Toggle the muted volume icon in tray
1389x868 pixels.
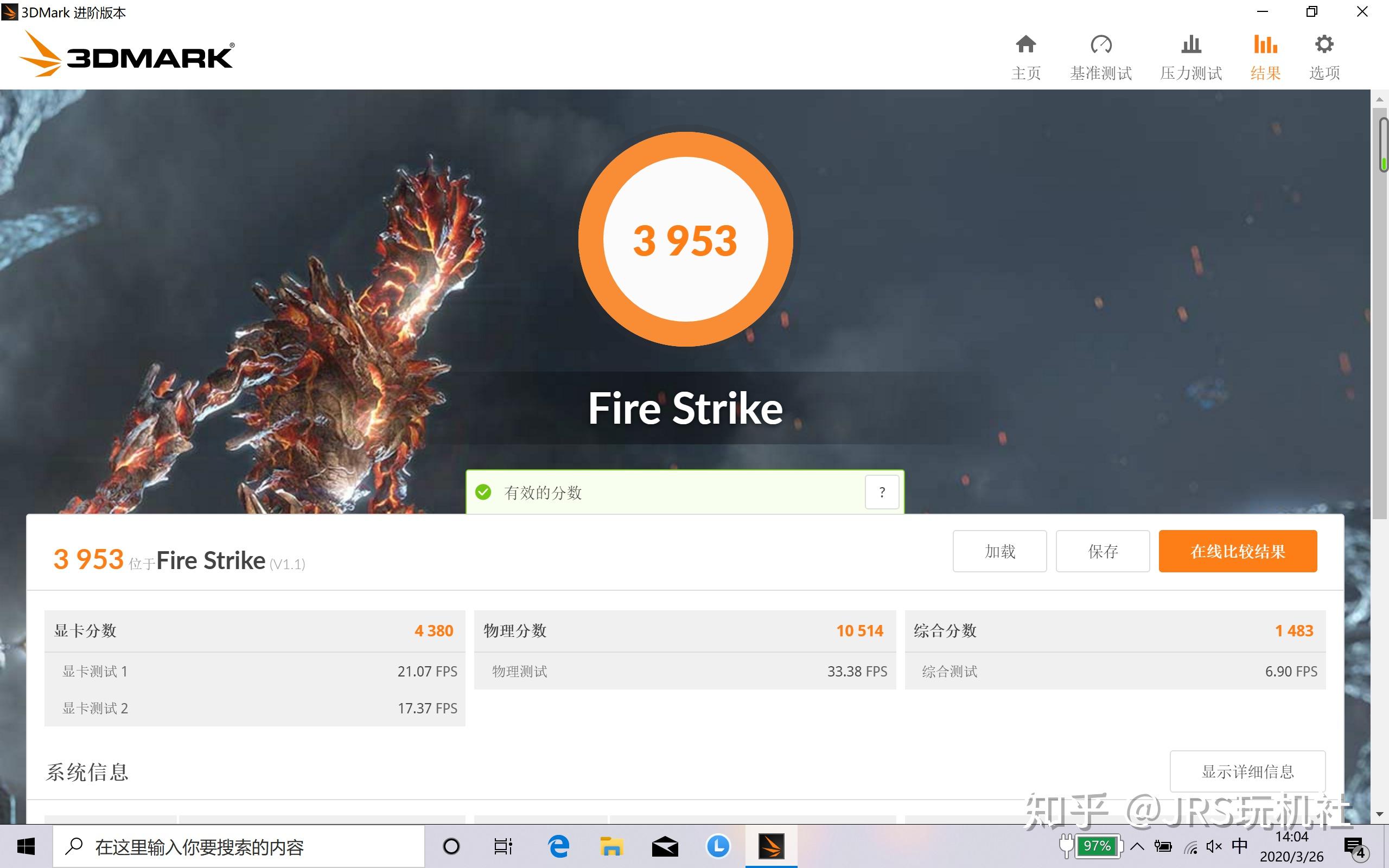1213,846
